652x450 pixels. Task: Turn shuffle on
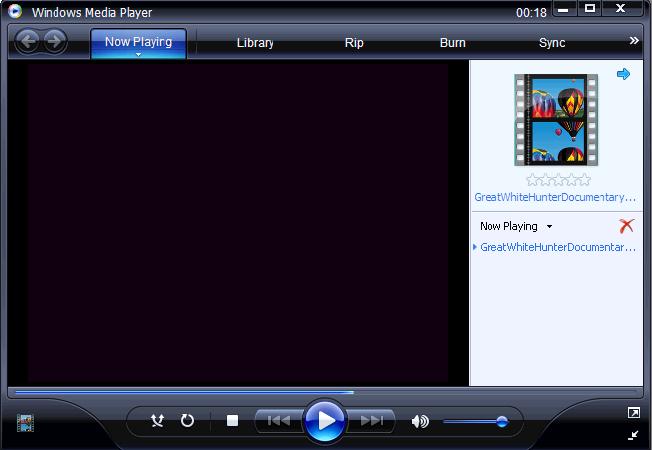click(157, 420)
